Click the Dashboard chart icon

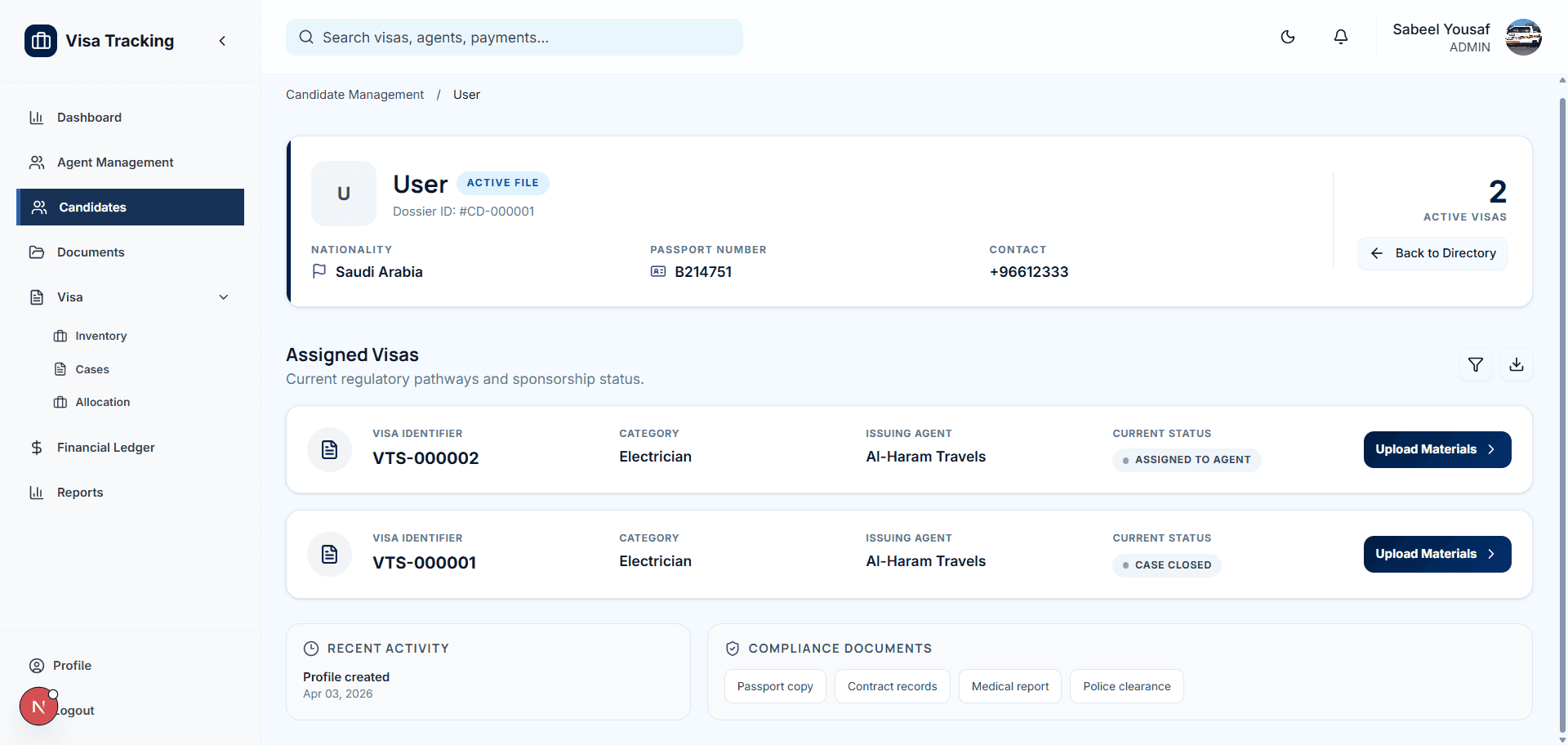(37, 118)
